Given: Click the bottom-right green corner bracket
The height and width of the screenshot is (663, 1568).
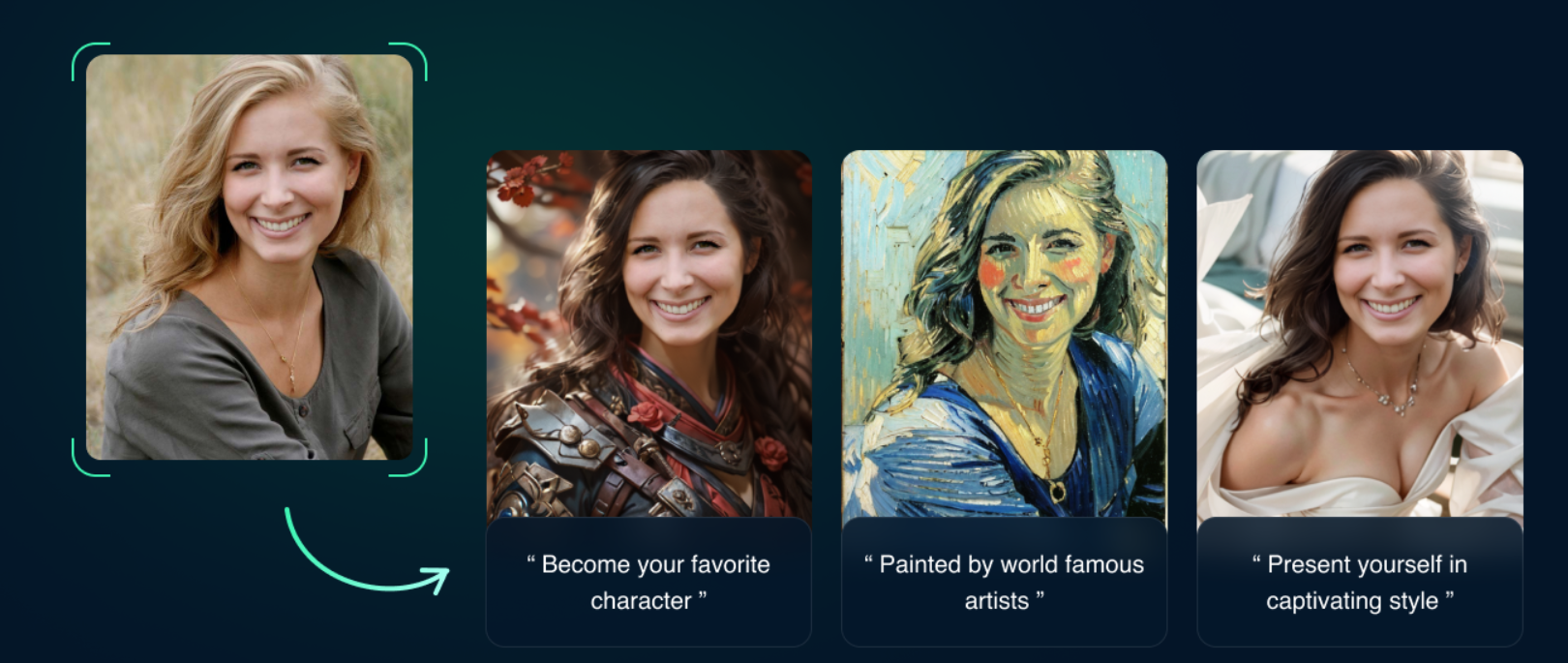Looking at the screenshot, I should point(407,458).
